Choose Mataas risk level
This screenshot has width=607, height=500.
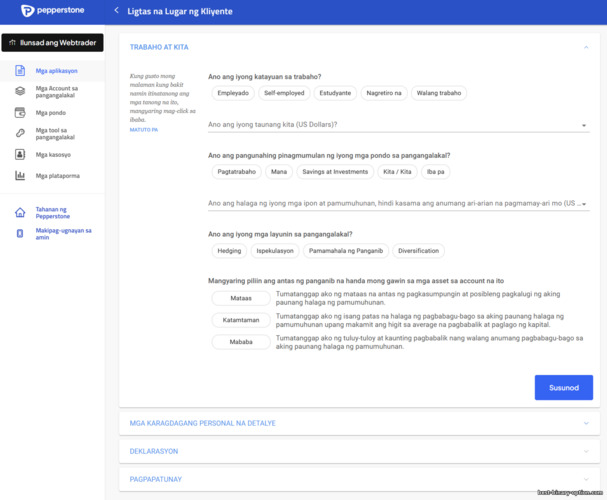click(240, 298)
